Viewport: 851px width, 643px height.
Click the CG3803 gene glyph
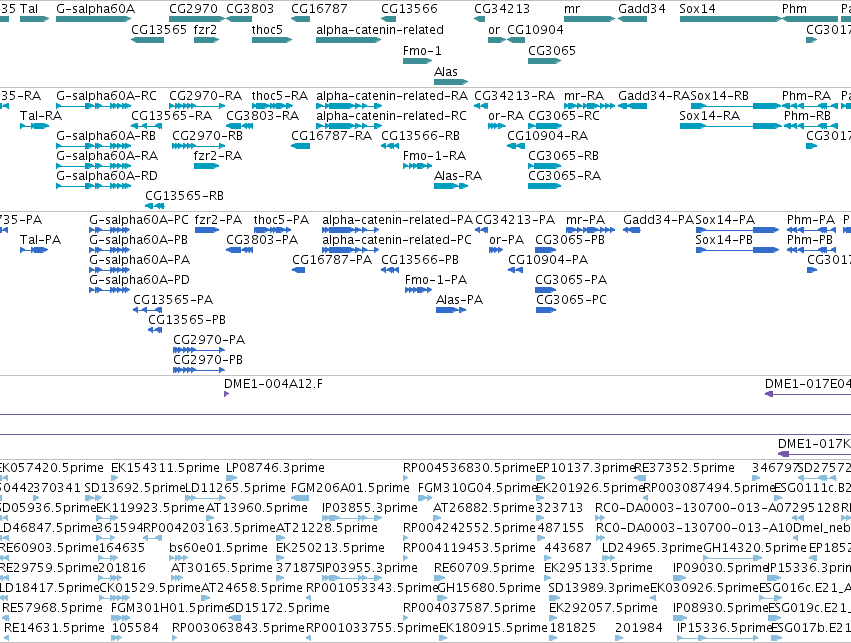(239, 19)
